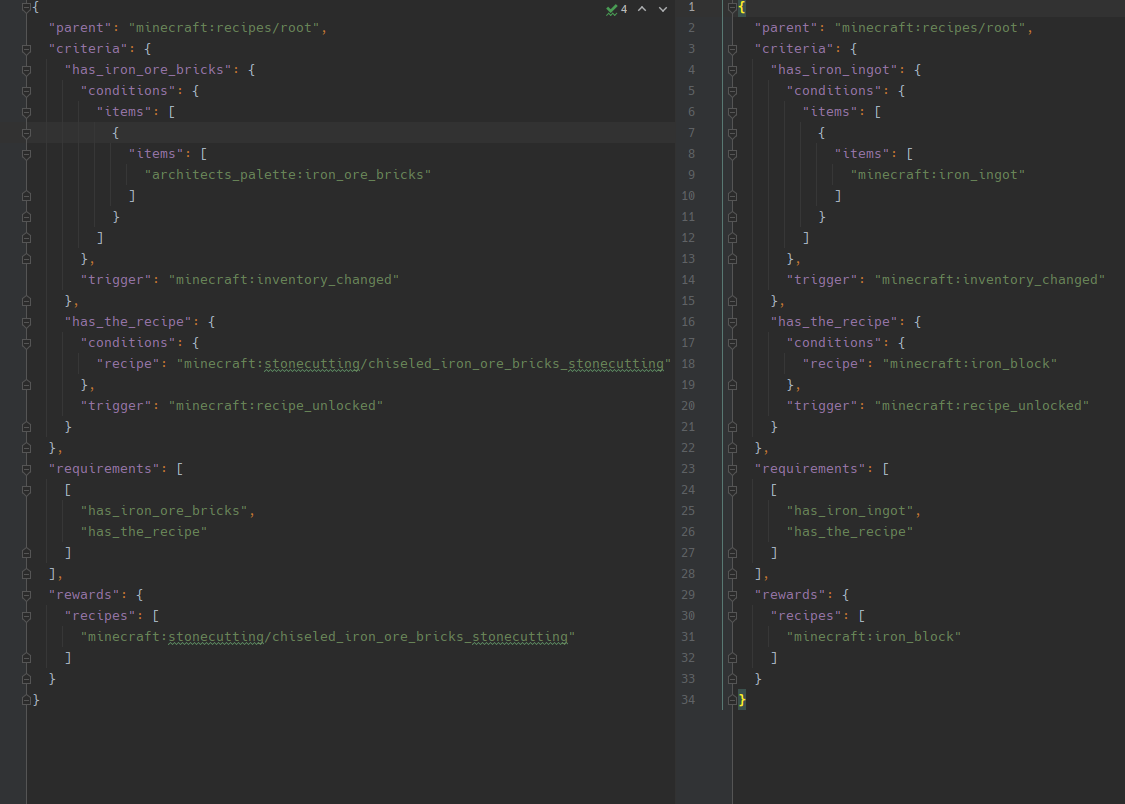Go to next highlighted problem arrow

(663, 9)
